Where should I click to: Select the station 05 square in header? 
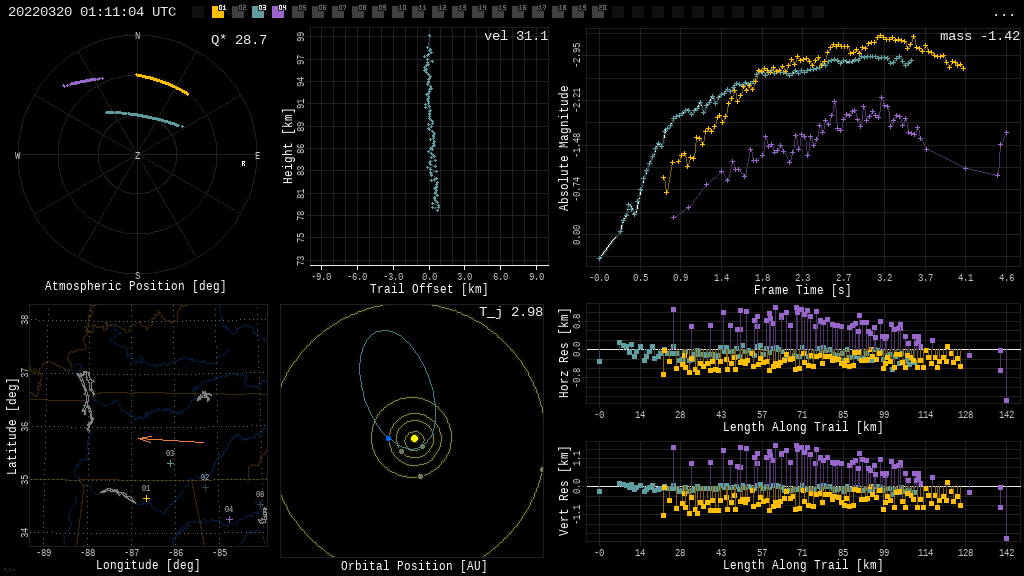click(298, 13)
